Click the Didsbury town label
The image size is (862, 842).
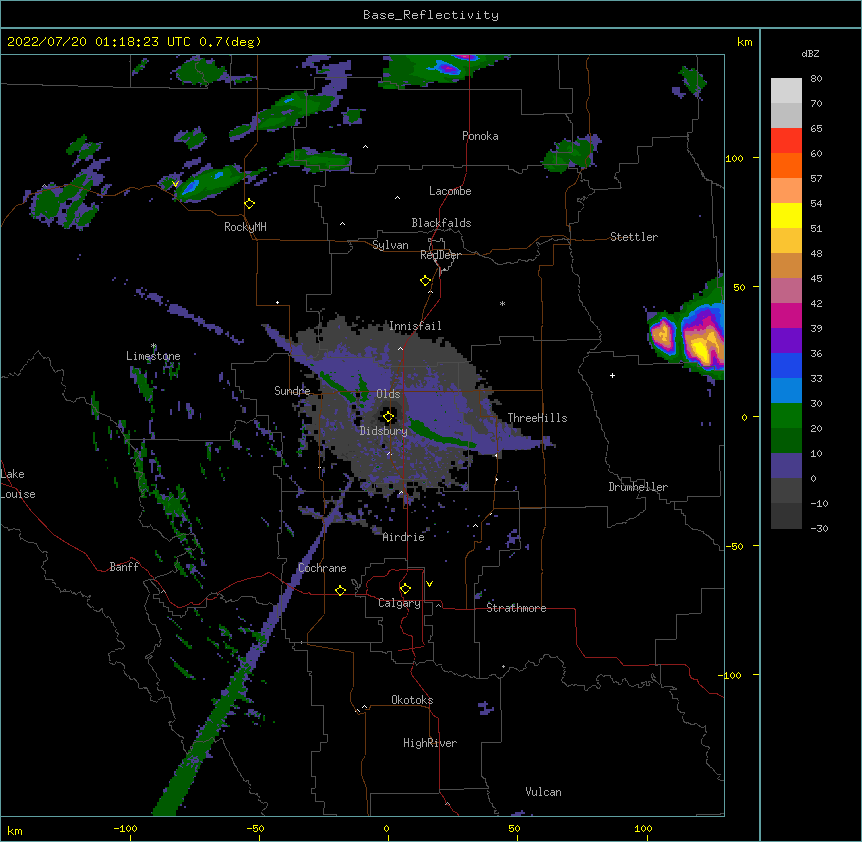click(x=383, y=431)
